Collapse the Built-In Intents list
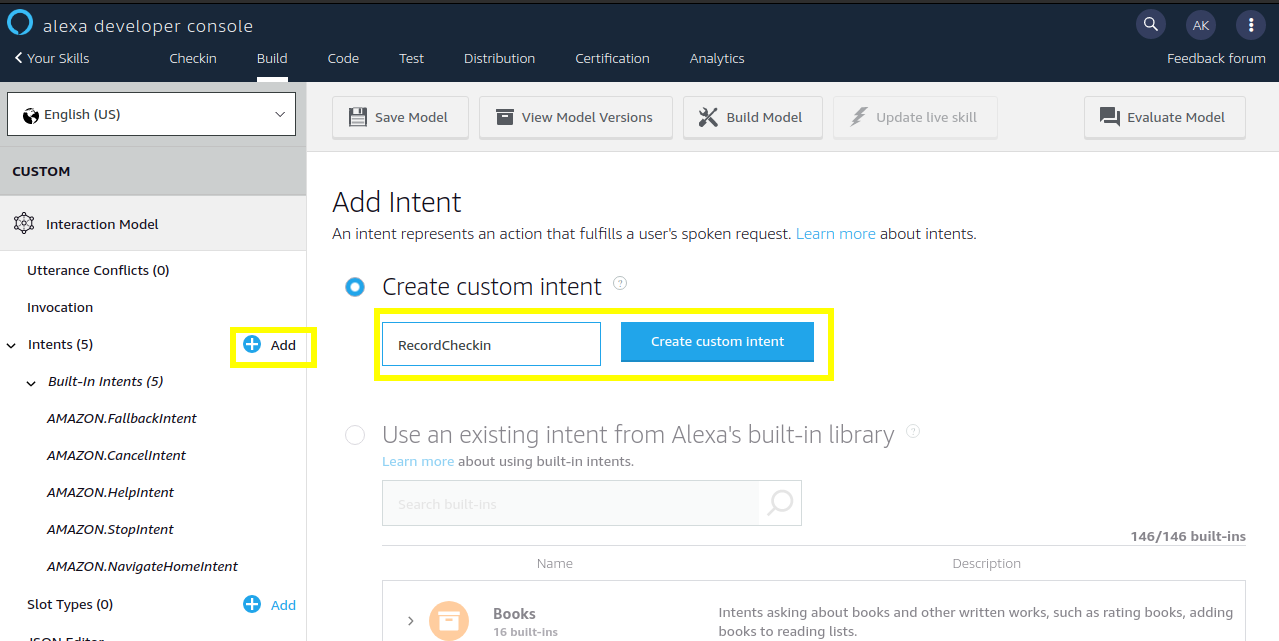This screenshot has width=1279, height=641. [30, 381]
